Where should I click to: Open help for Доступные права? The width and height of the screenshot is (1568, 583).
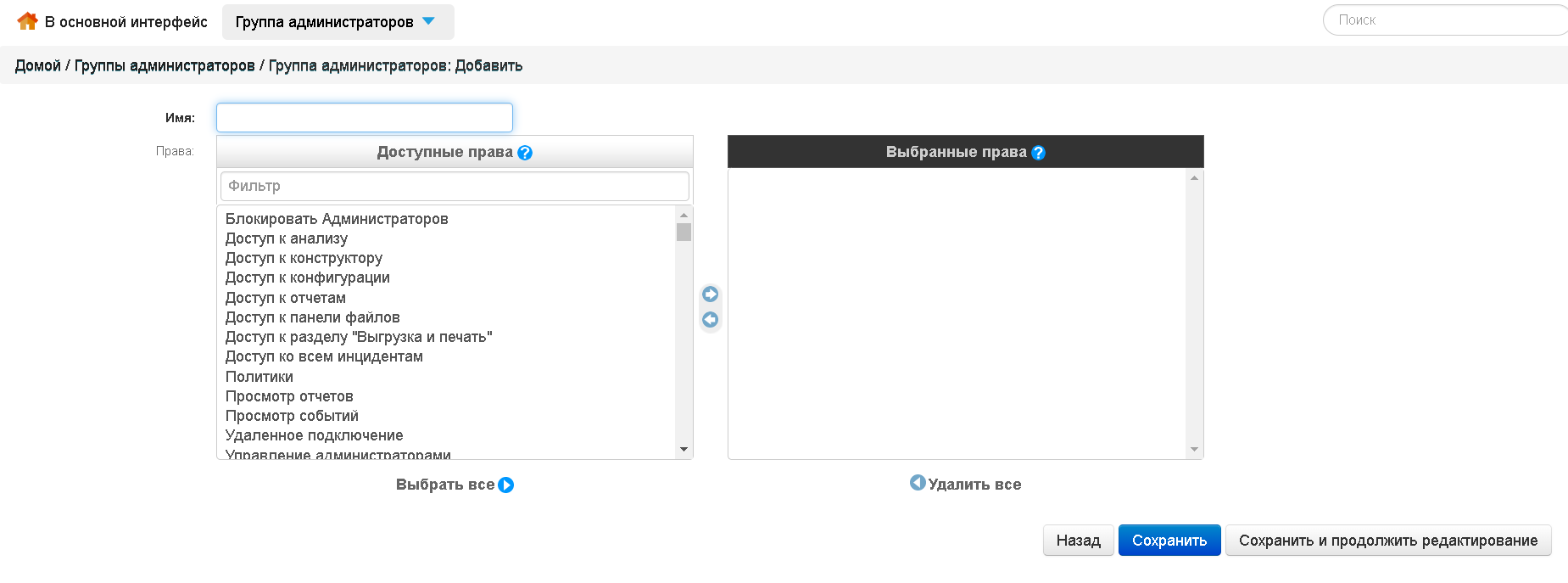pos(525,153)
